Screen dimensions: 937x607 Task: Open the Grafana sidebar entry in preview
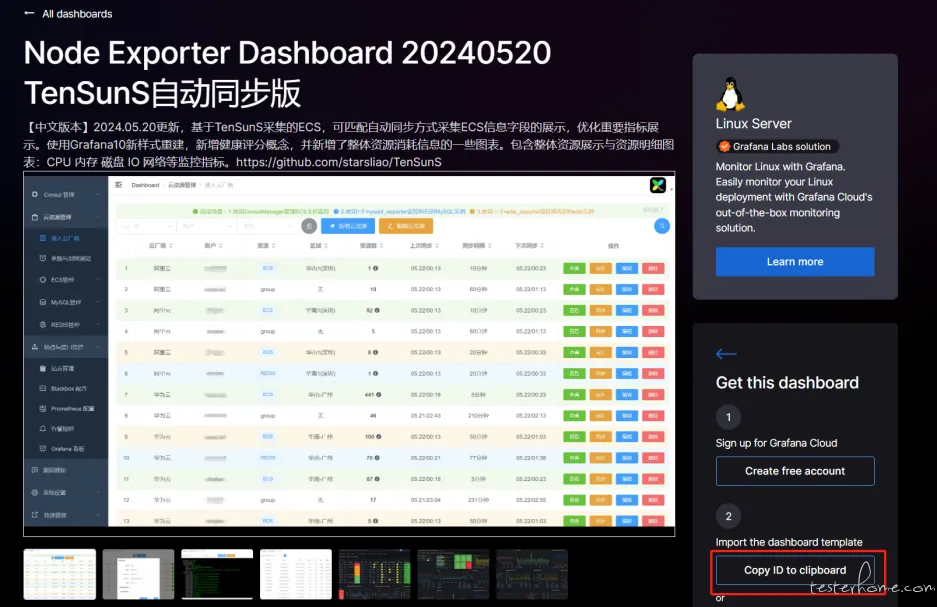66,449
